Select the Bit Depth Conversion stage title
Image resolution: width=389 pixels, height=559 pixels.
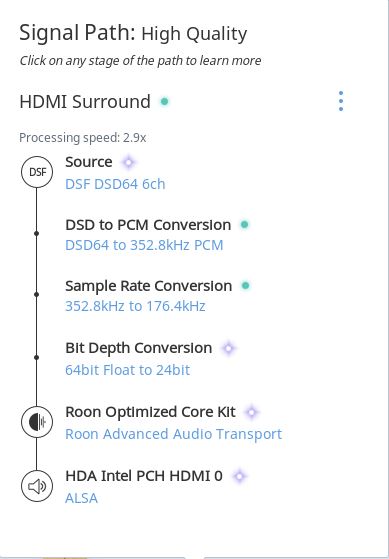(139, 348)
